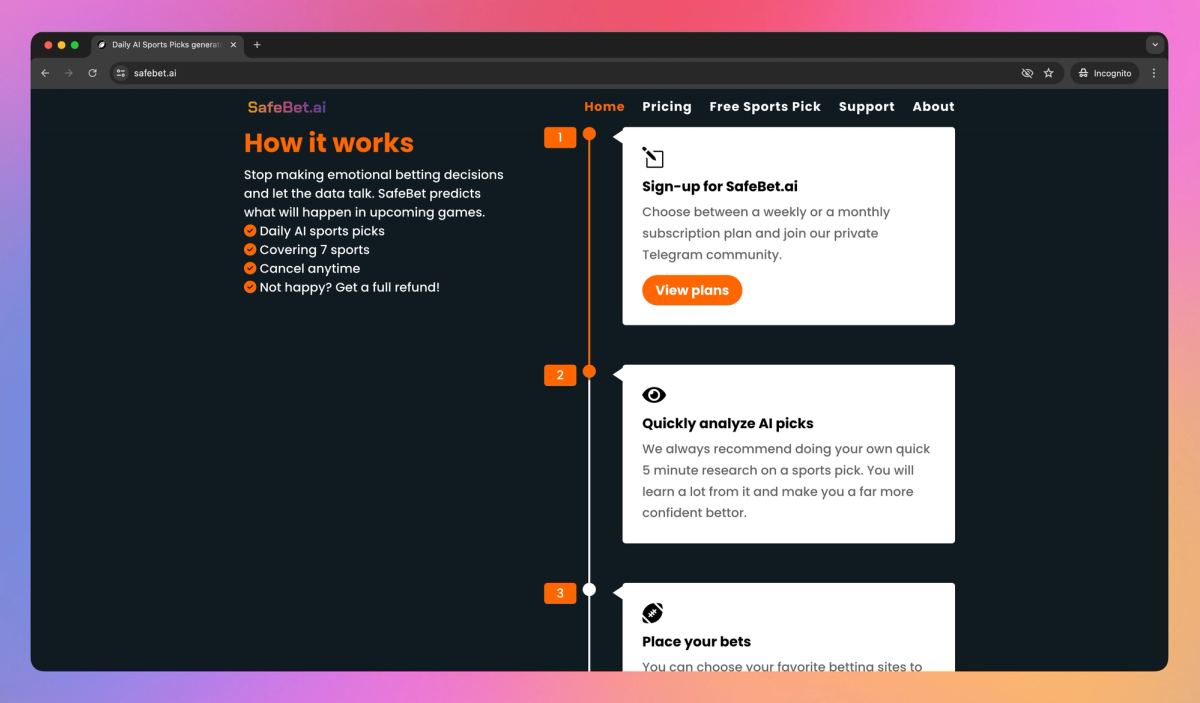The height and width of the screenshot is (703, 1200).
Task: Navigate to About
Action: click(934, 107)
